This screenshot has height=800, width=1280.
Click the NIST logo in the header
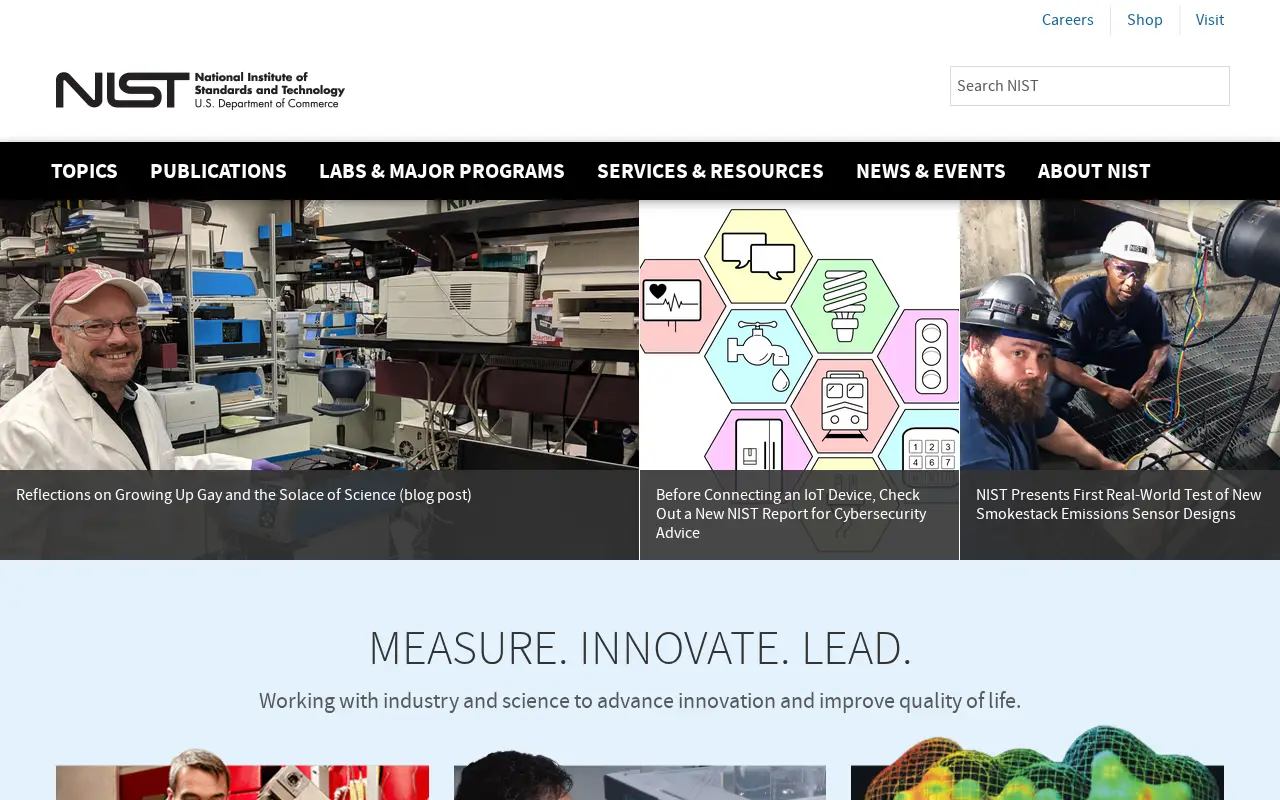point(200,90)
